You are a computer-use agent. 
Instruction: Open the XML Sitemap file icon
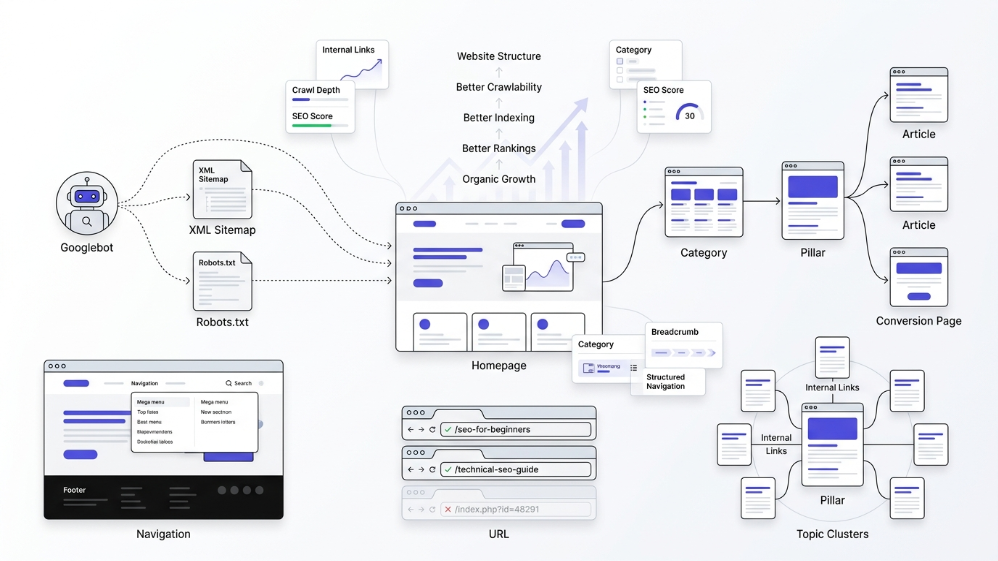tap(222, 189)
